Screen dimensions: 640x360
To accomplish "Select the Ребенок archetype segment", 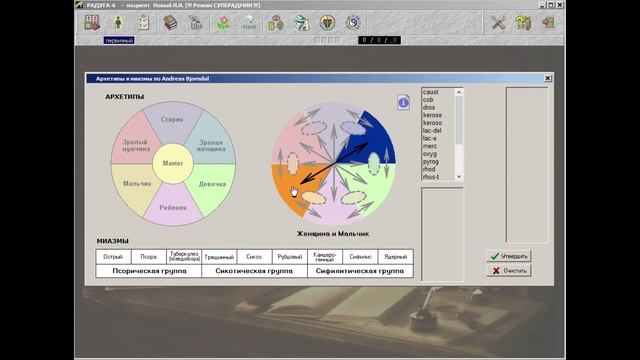I will pyautogui.click(x=173, y=207).
